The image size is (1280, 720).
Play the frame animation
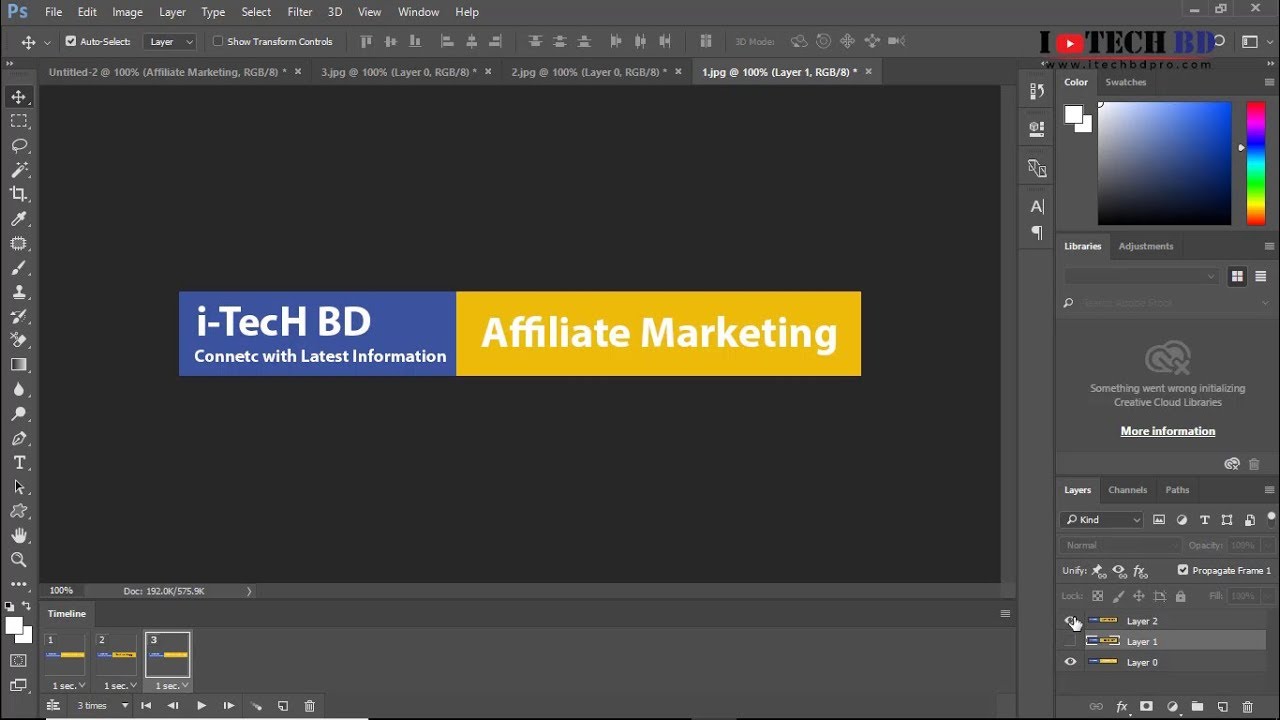201,706
